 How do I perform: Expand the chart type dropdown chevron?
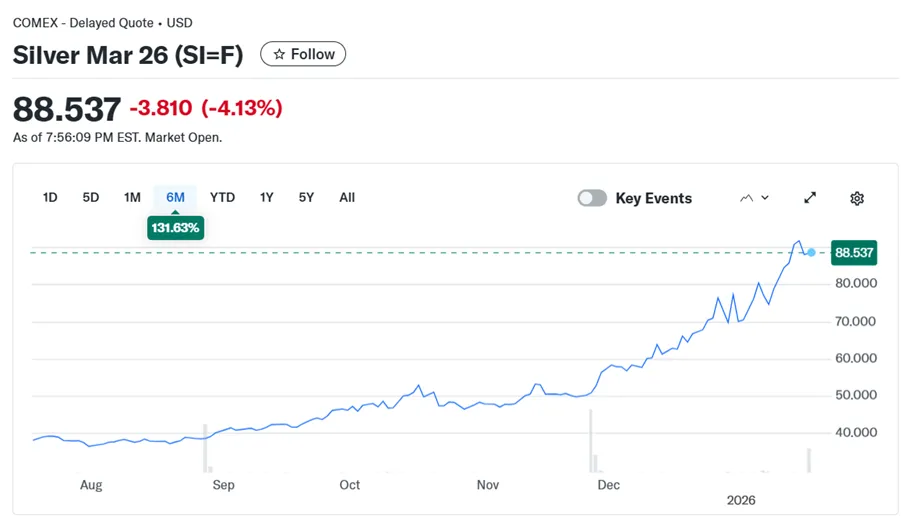pos(765,198)
